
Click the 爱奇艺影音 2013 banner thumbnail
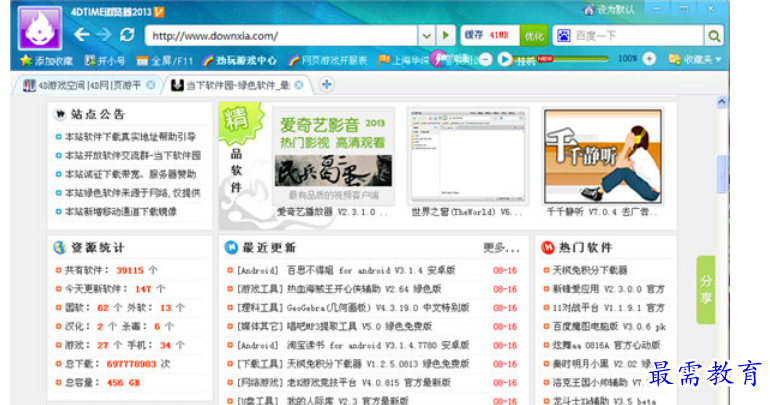pyautogui.click(x=333, y=156)
